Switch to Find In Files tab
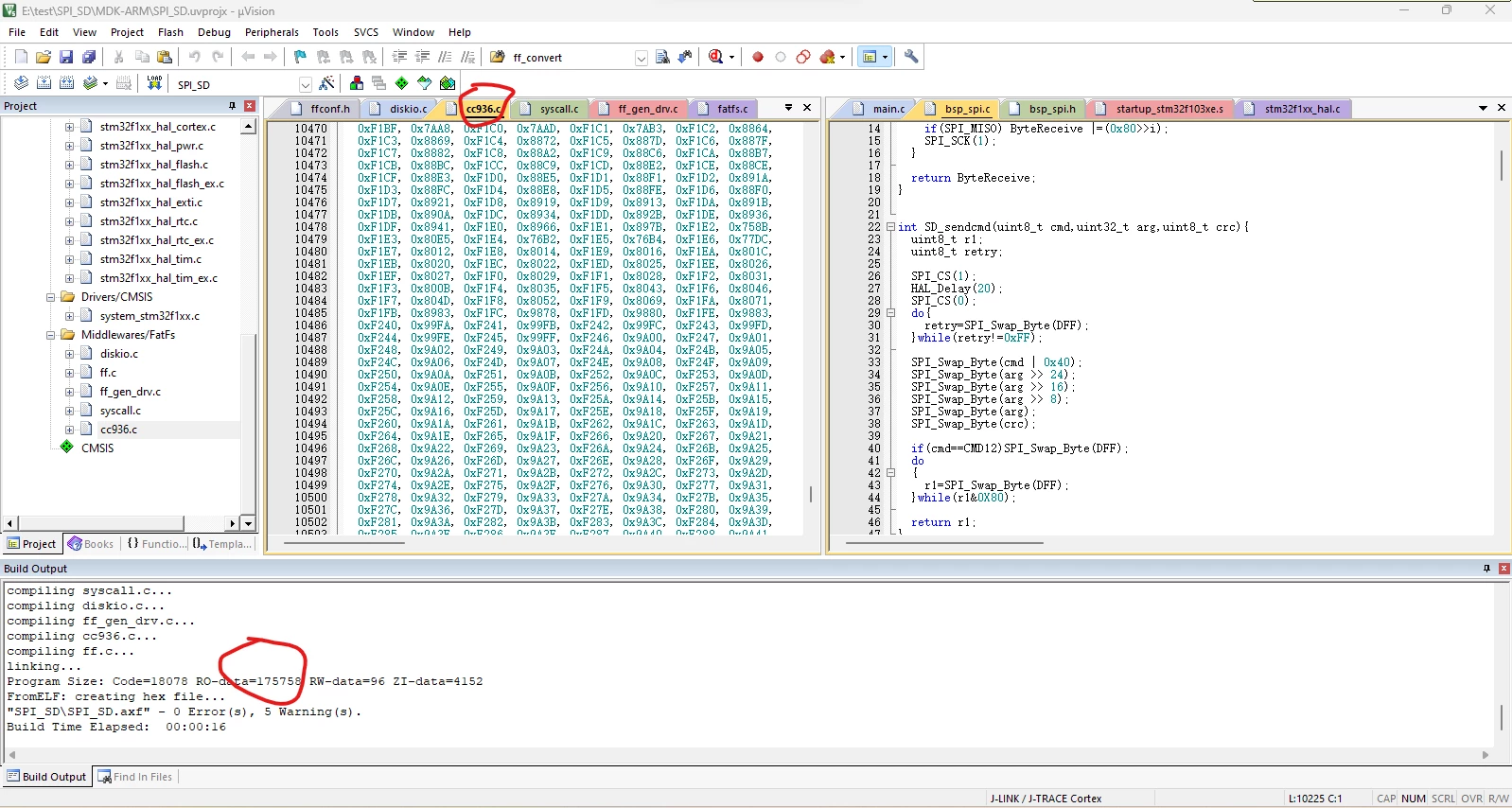The height and width of the screenshot is (808, 1512). click(135, 777)
